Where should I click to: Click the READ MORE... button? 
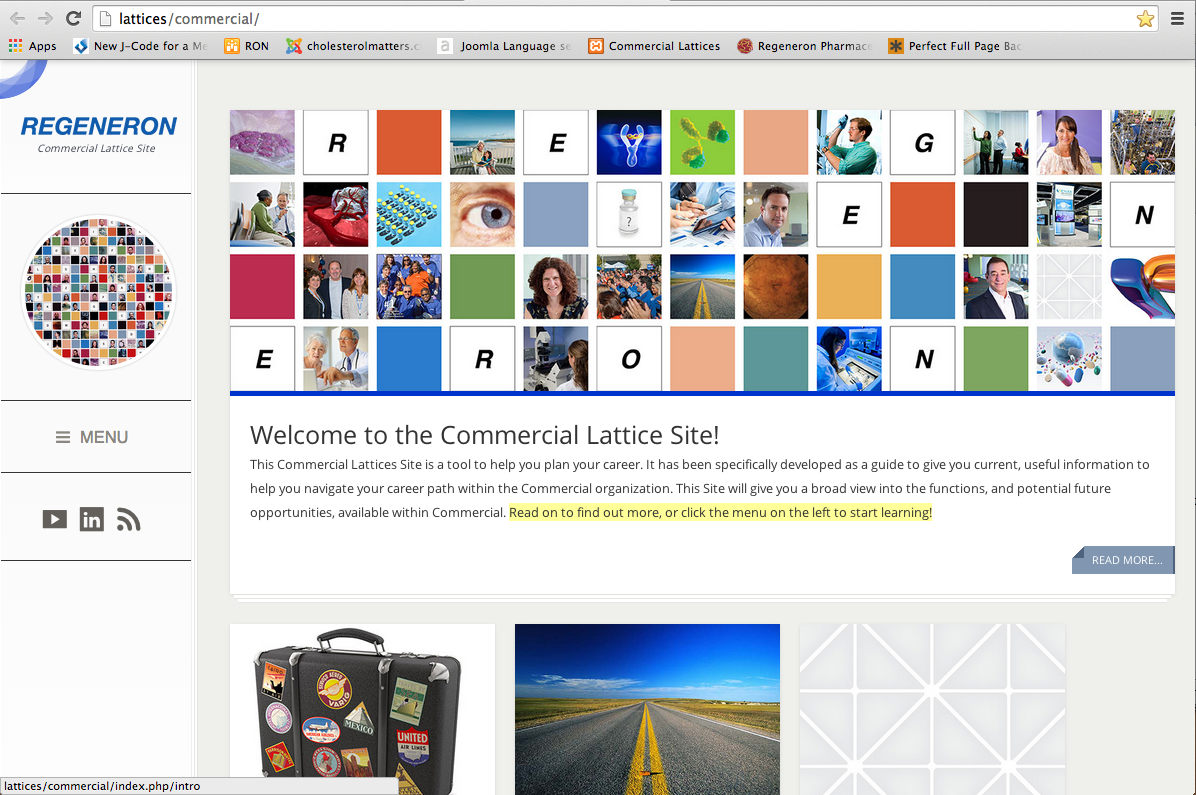[1124, 560]
